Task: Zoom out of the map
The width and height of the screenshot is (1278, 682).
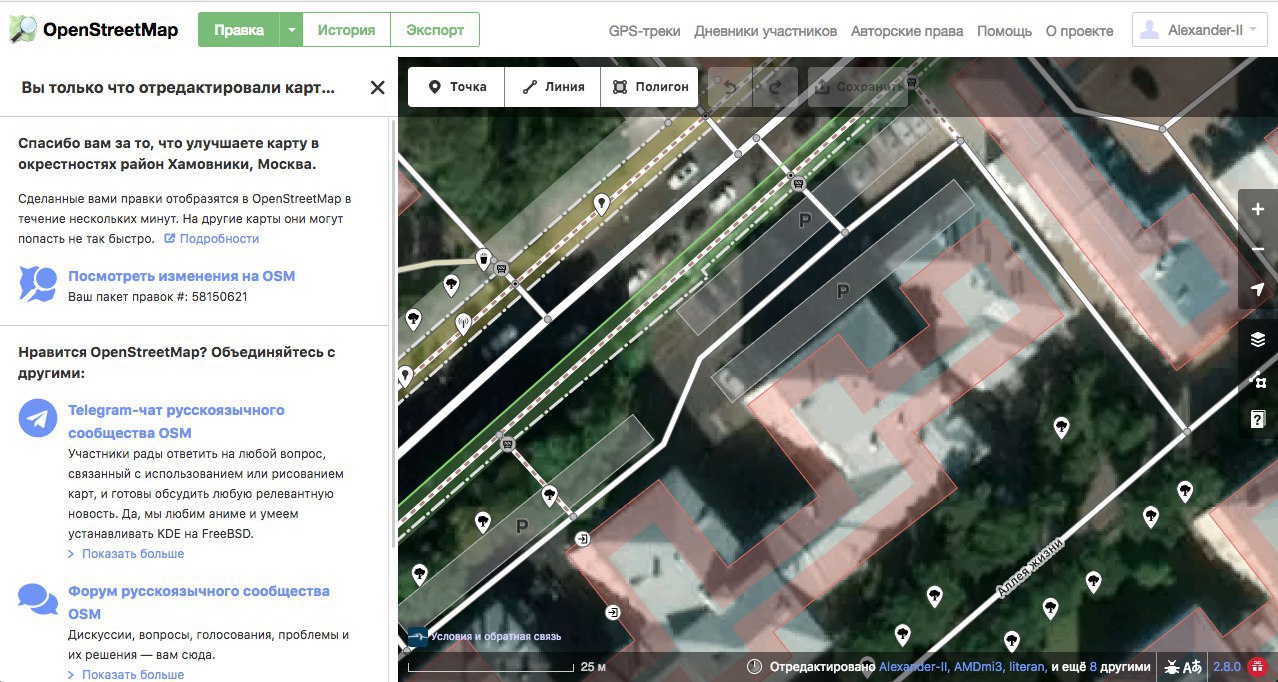Action: pyautogui.click(x=1258, y=250)
